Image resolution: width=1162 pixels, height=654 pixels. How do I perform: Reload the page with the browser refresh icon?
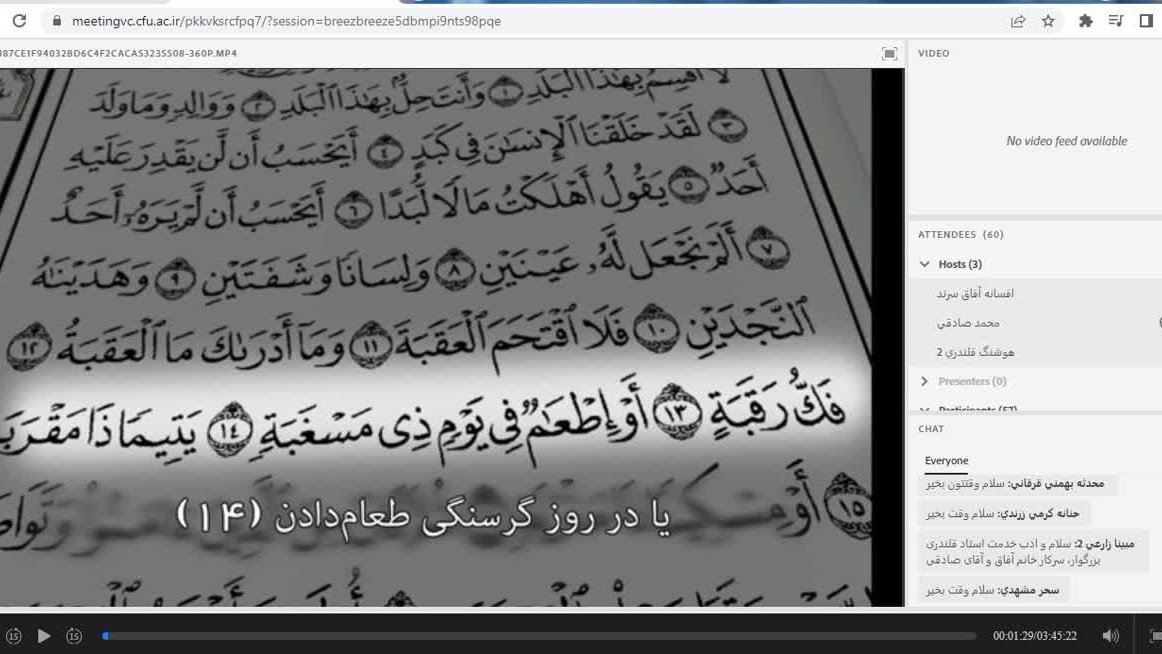pyautogui.click(x=19, y=21)
